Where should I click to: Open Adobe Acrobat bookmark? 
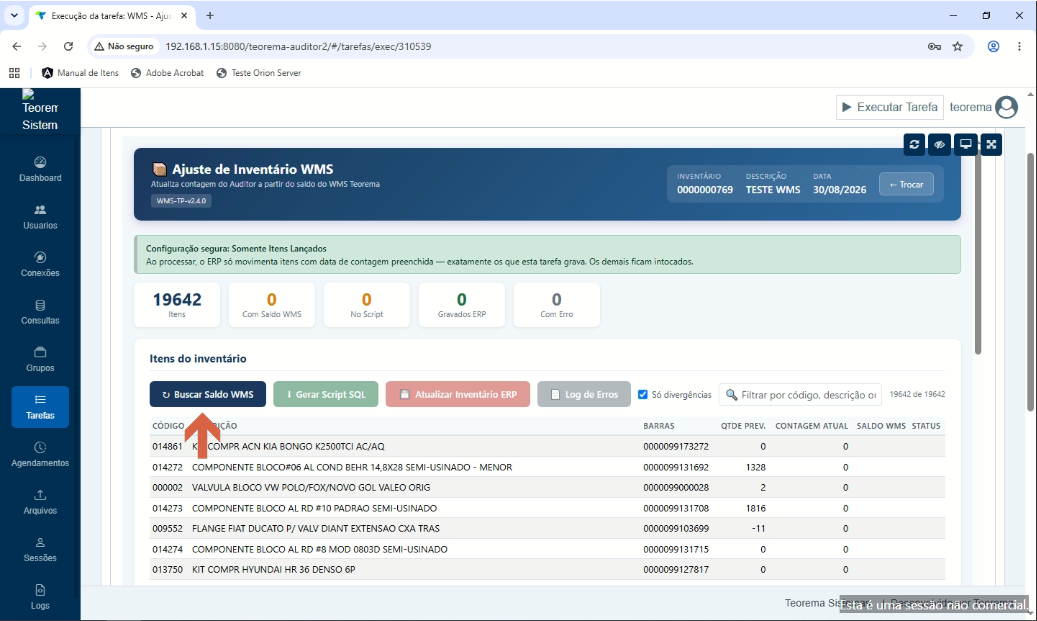167,73
